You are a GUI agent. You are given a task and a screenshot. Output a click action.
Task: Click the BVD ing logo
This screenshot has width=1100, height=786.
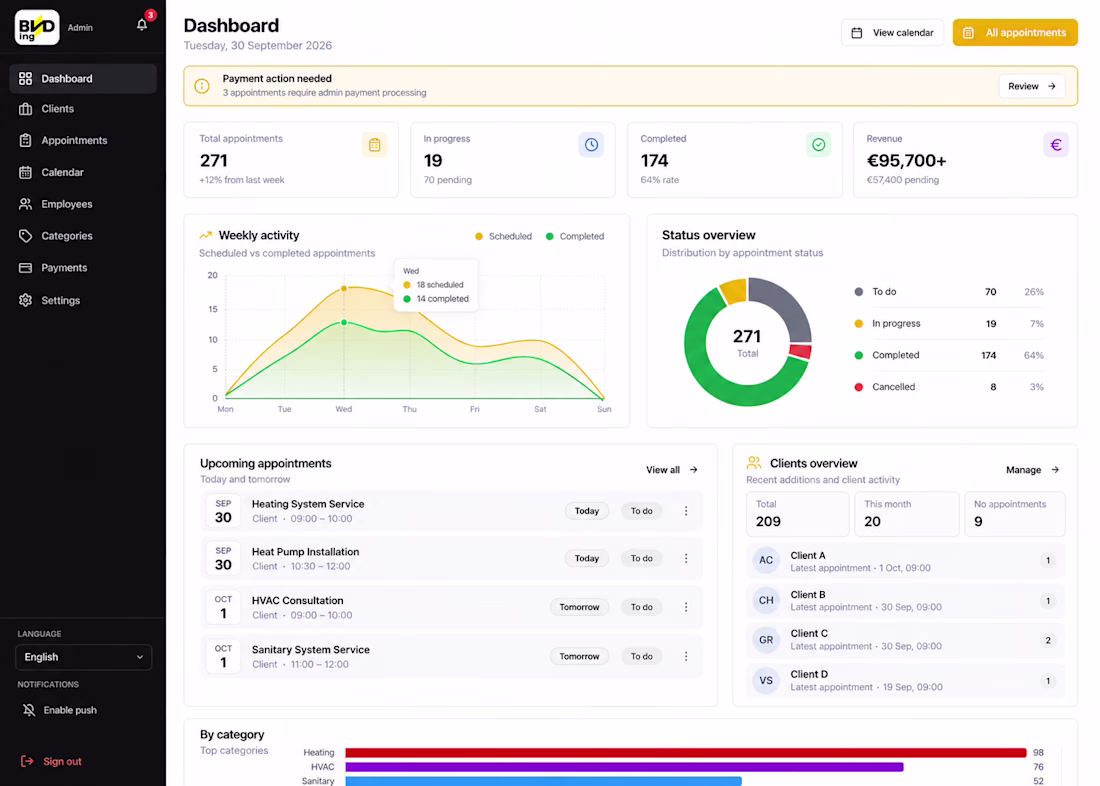37,27
